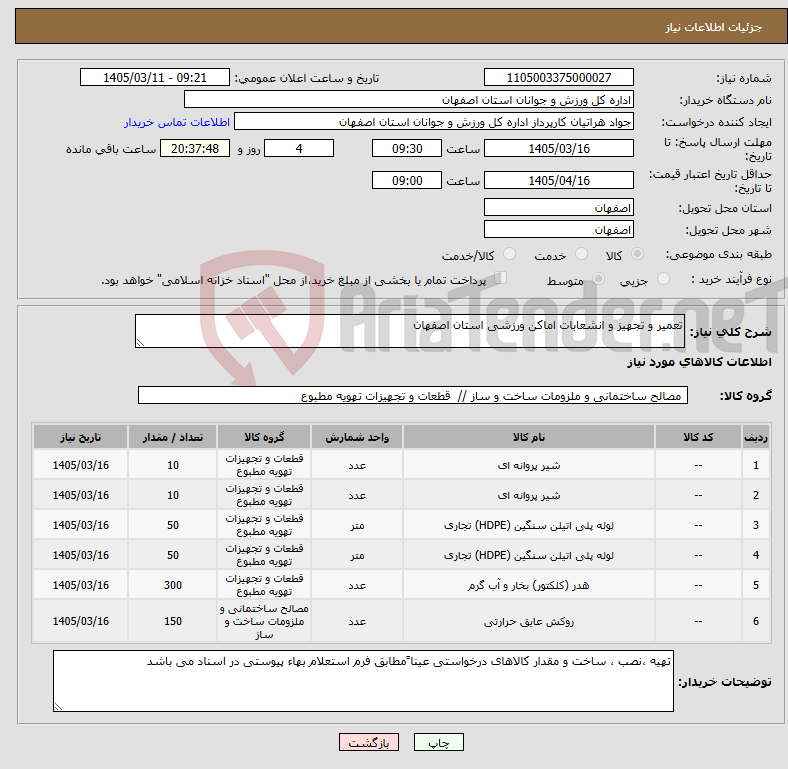Click the گروه کالا column header
The width and height of the screenshot is (788, 769).
pos(264,437)
